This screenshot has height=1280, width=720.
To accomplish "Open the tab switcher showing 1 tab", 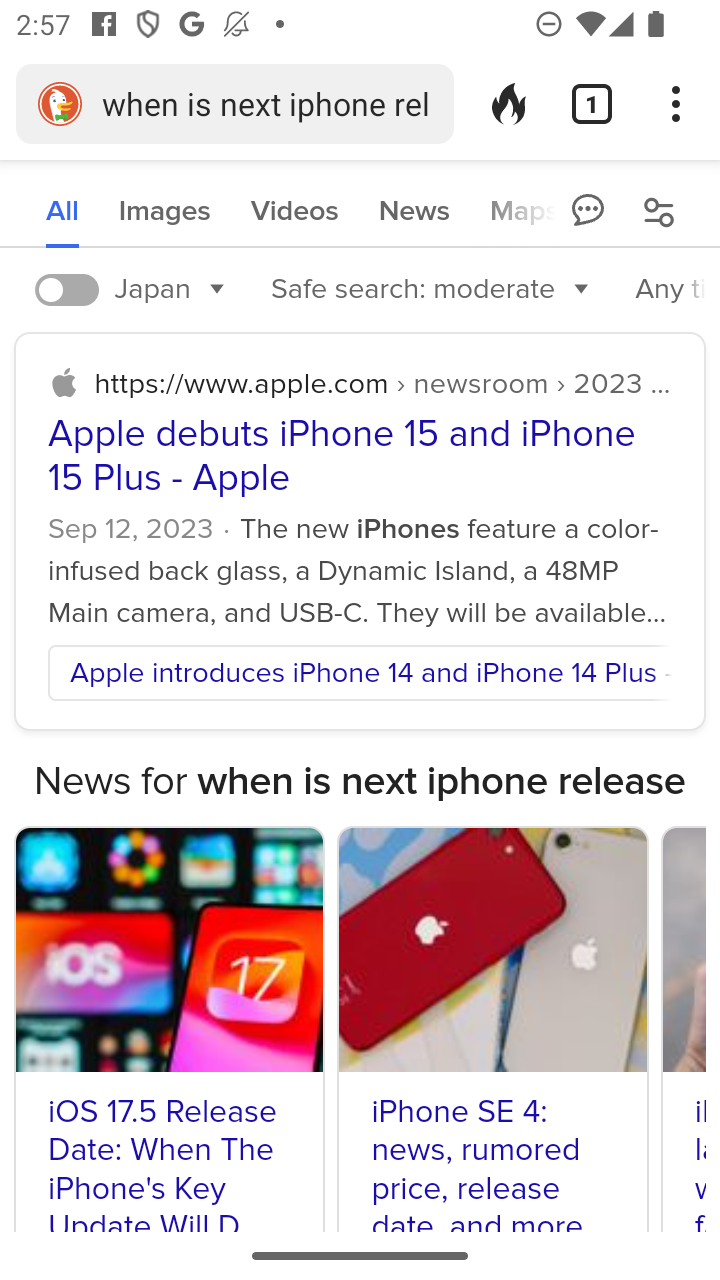I will 592,104.
